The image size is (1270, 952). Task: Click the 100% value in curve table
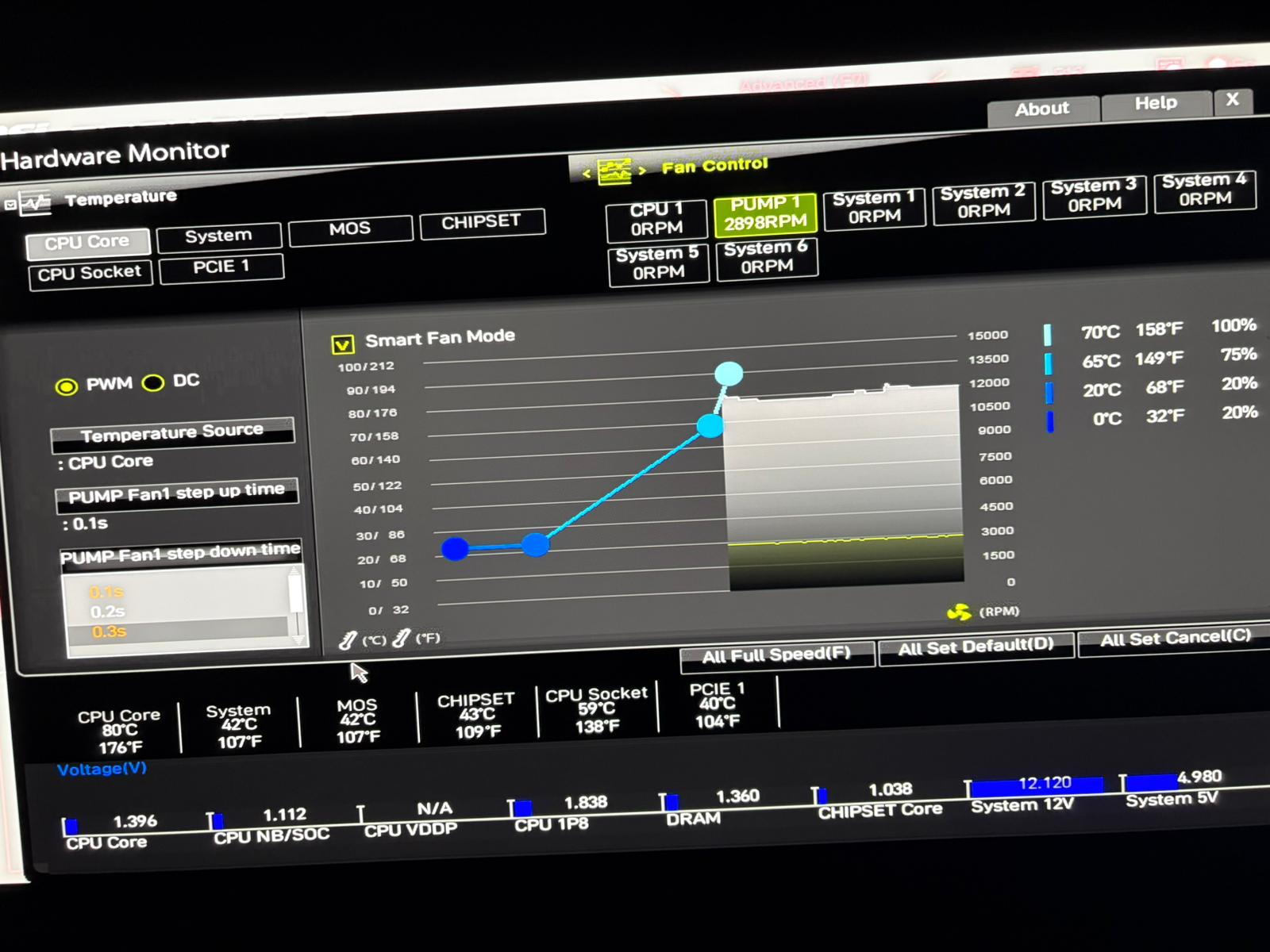[x=1233, y=325]
